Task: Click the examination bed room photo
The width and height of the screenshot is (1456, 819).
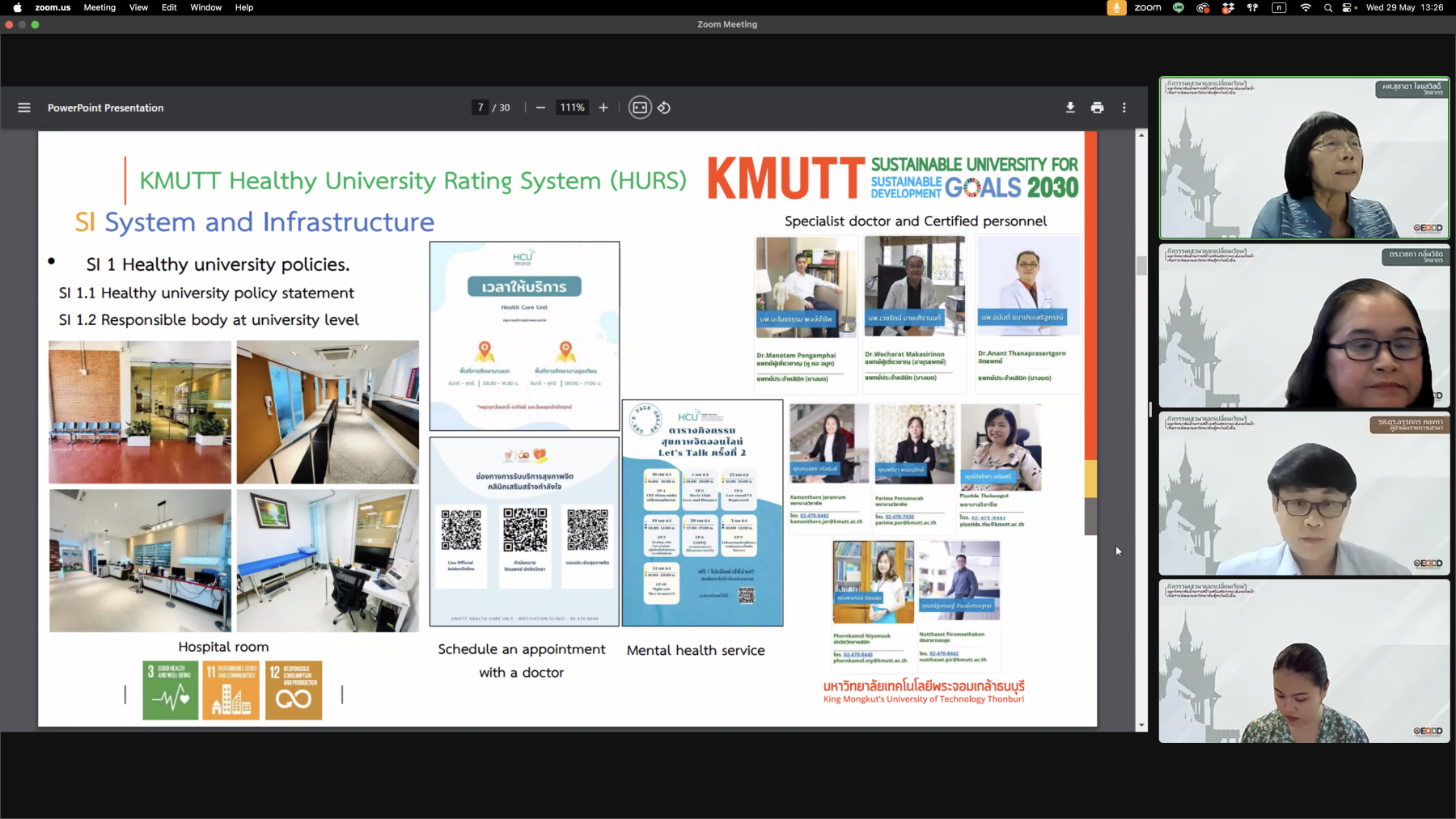Action: coord(328,560)
